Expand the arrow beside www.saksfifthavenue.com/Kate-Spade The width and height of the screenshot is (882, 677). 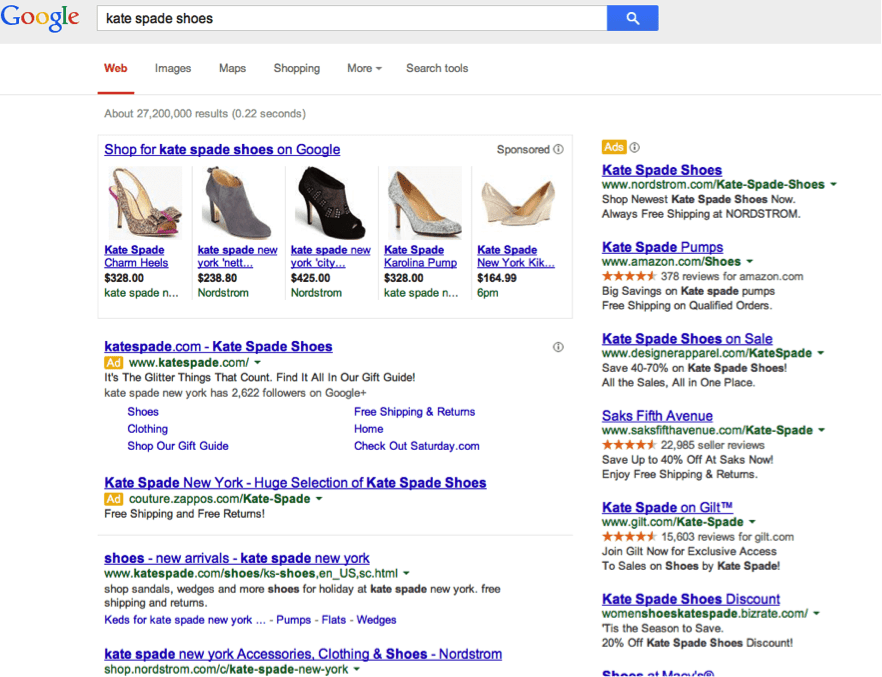(x=822, y=430)
